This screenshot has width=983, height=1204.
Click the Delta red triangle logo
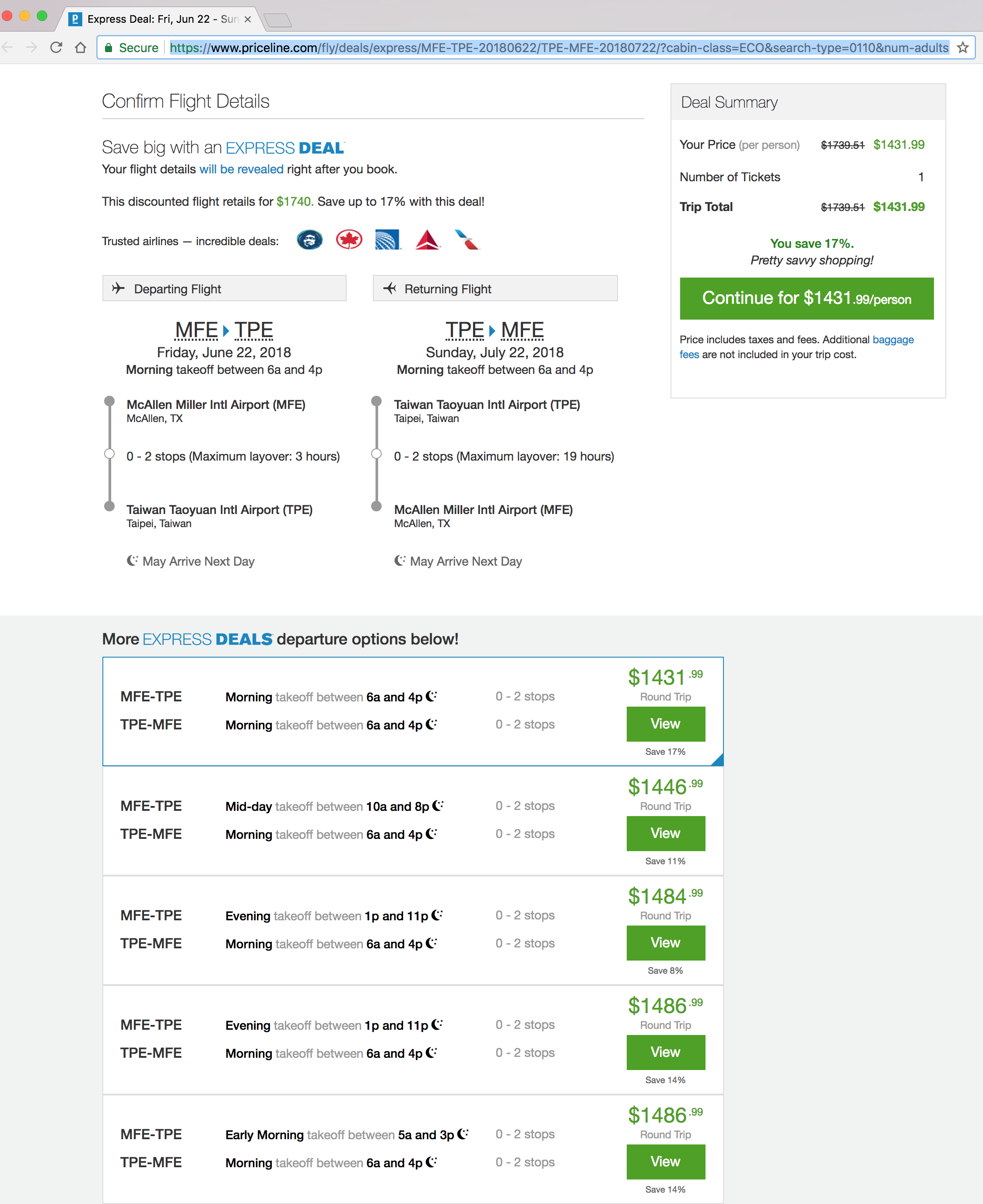(x=428, y=240)
